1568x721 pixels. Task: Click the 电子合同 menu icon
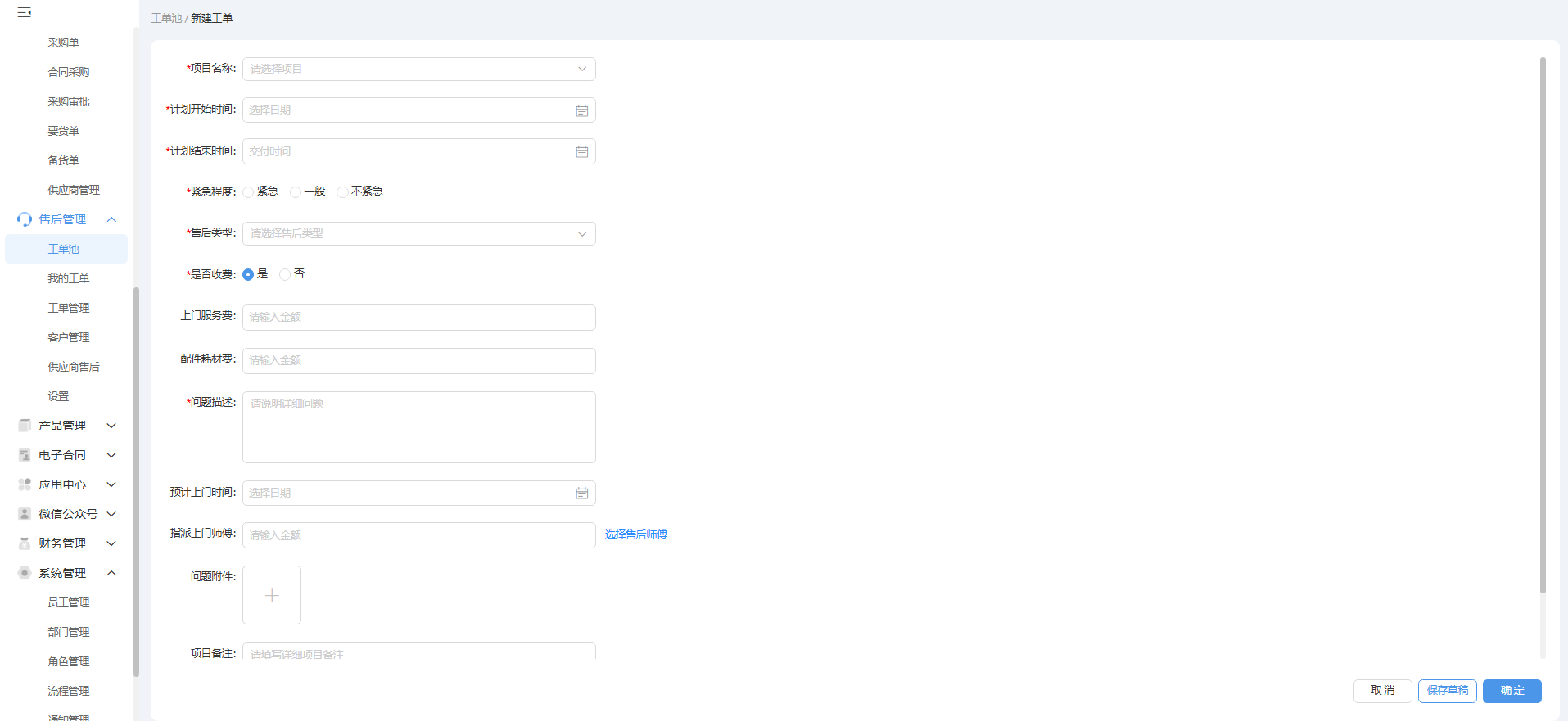tap(25, 455)
